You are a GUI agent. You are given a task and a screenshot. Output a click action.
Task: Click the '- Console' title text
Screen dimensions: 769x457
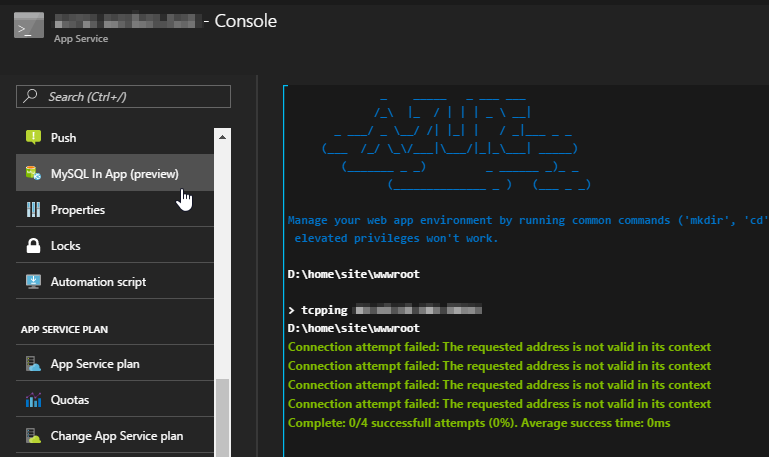(240, 21)
